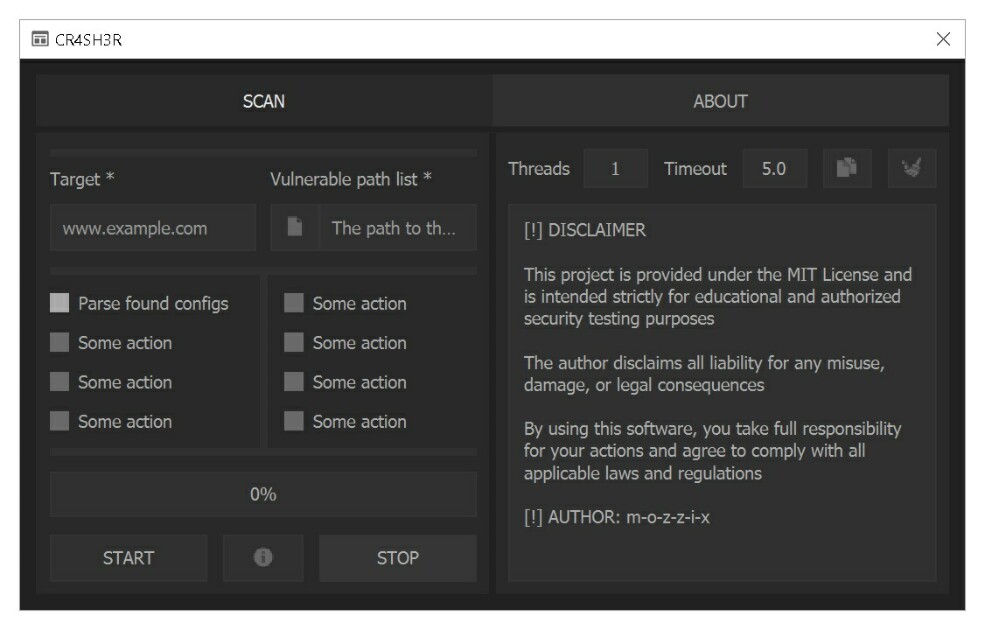Tick the bottom Some action checkbox in right column

[x=293, y=421]
